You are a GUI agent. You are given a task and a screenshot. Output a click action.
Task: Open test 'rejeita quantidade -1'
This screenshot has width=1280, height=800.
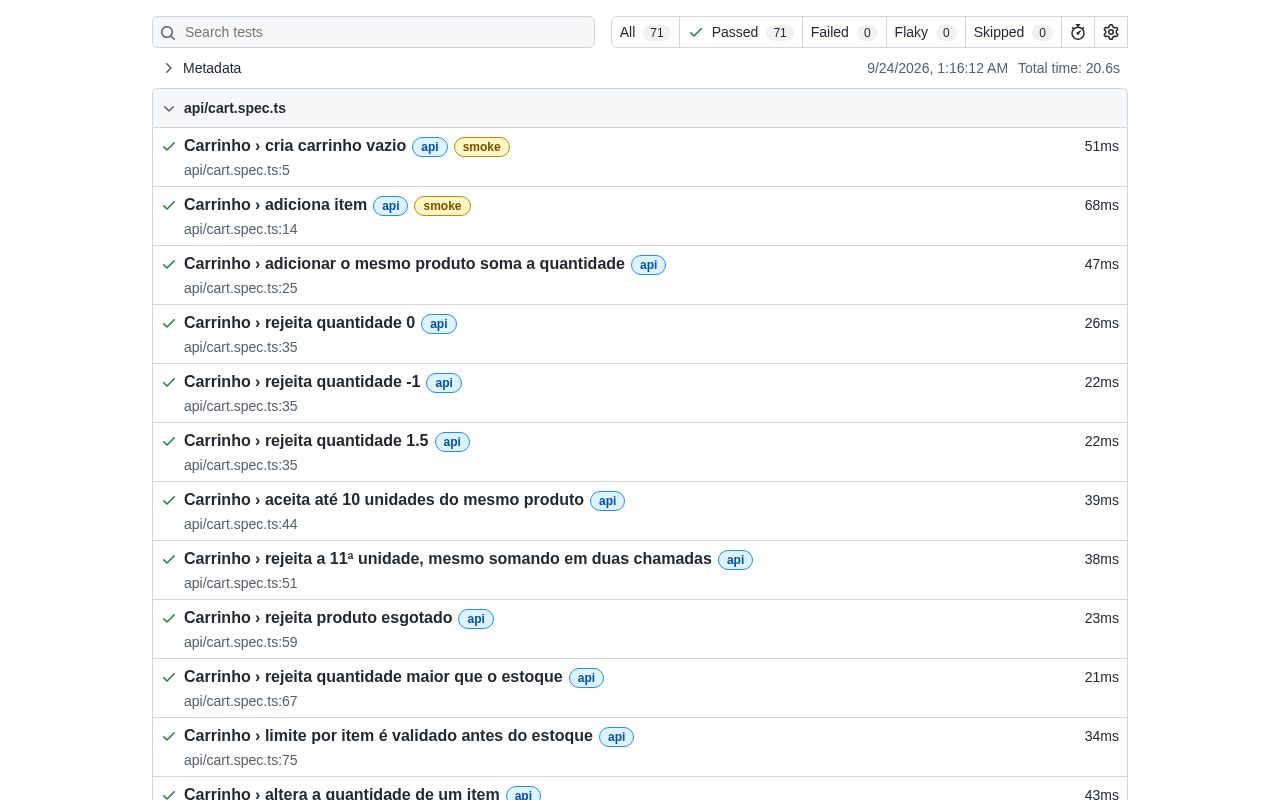coord(302,382)
